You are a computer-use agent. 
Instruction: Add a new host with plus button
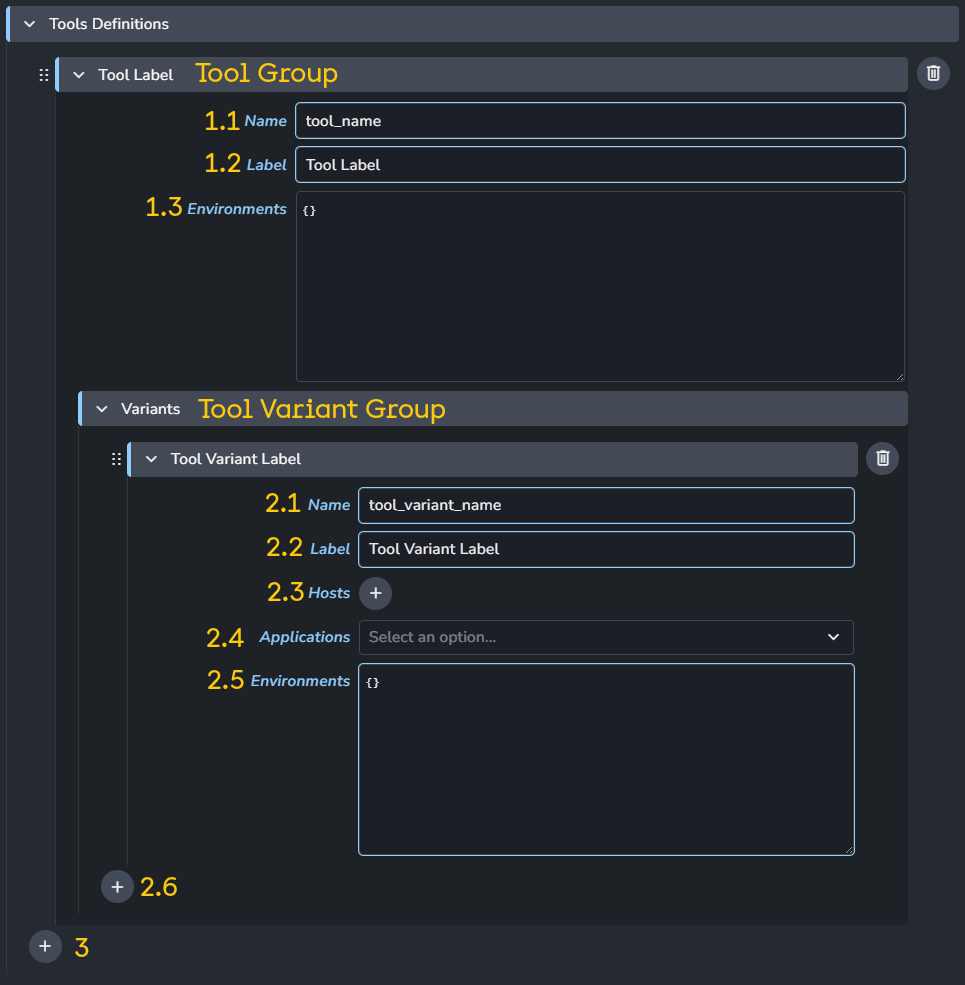click(375, 593)
